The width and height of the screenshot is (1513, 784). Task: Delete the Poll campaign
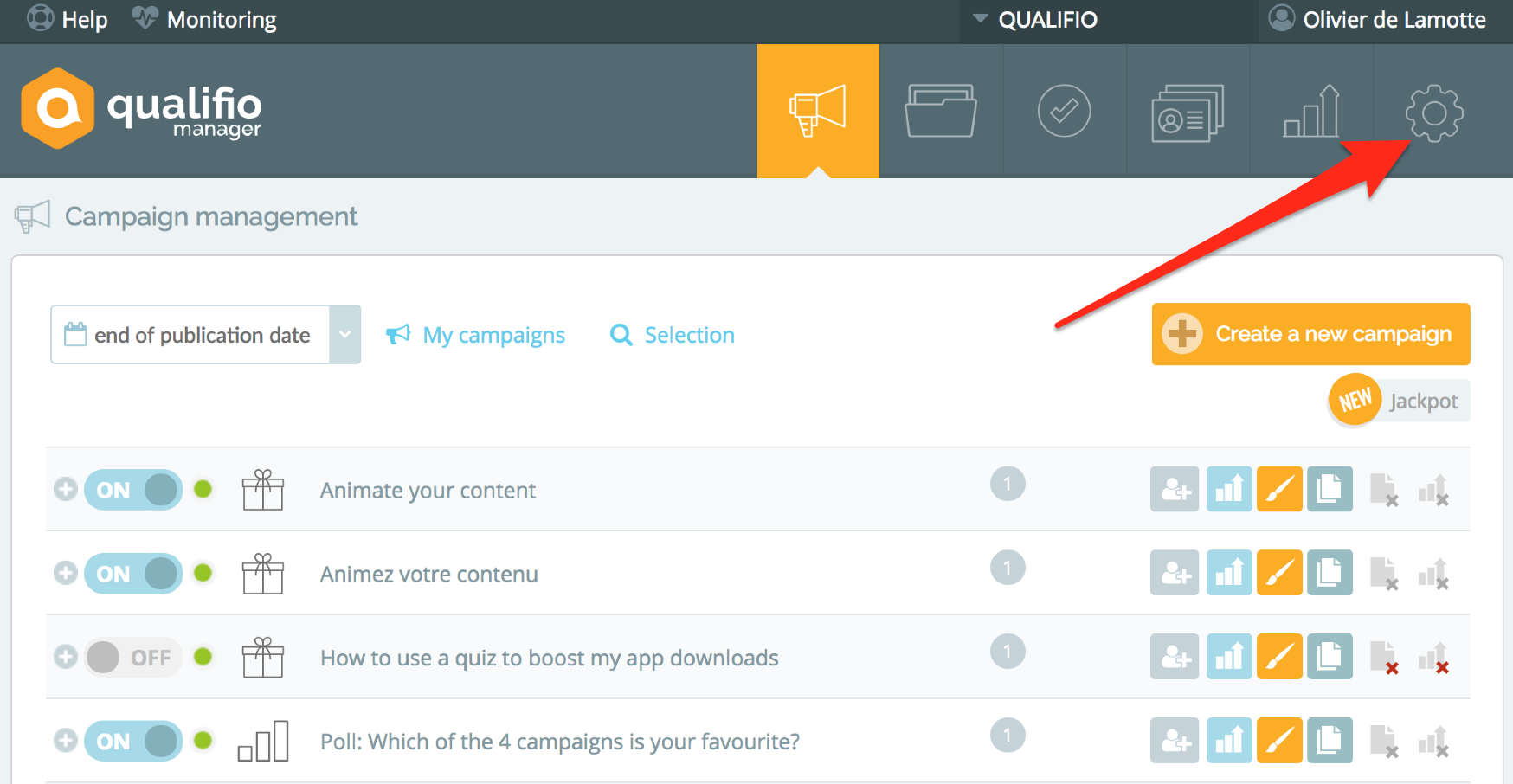coord(1384,742)
